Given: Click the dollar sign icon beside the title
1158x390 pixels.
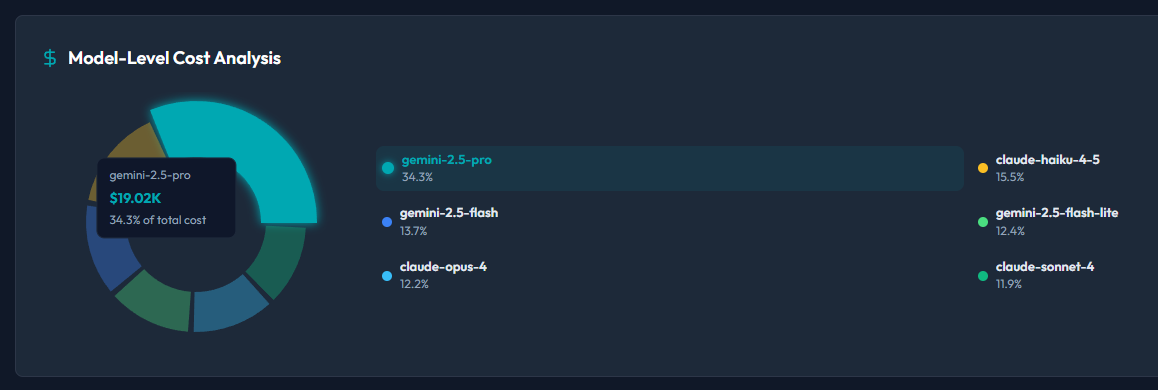Looking at the screenshot, I should coord(49,58).
